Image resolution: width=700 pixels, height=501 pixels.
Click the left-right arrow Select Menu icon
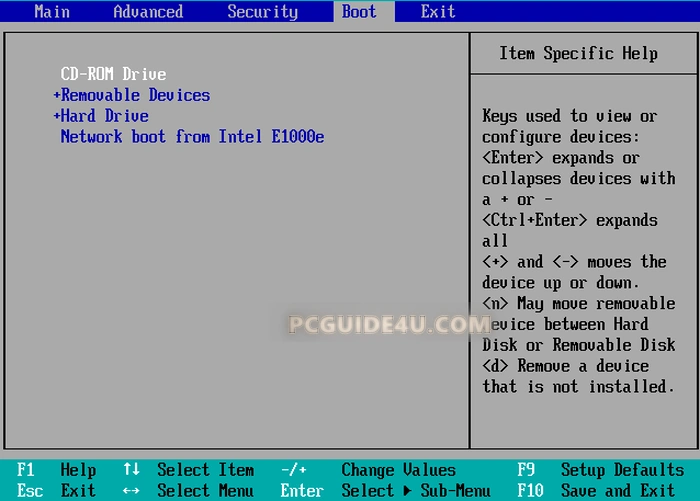pyautogui.click(x=131, y=491)
